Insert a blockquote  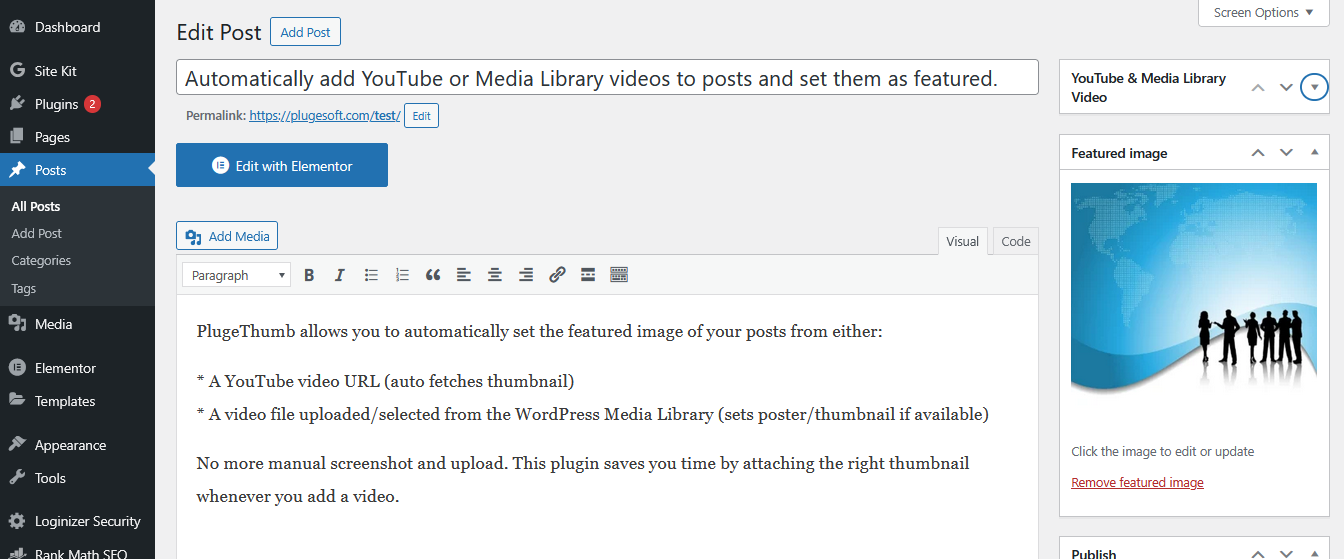pyautogui.click(x=433, y=275)
